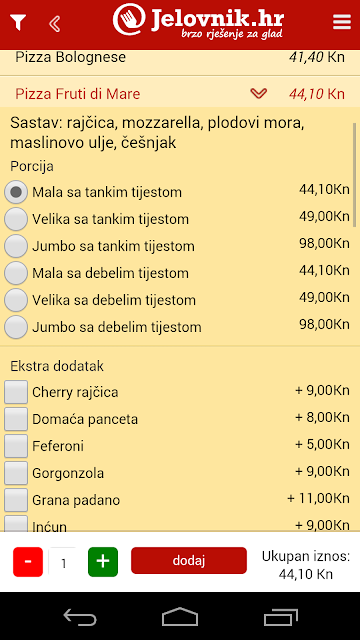Collapse Pizza Fruti di Mare chevron
This screenshot has height=640, width=360.
click(x=258, y=94)
